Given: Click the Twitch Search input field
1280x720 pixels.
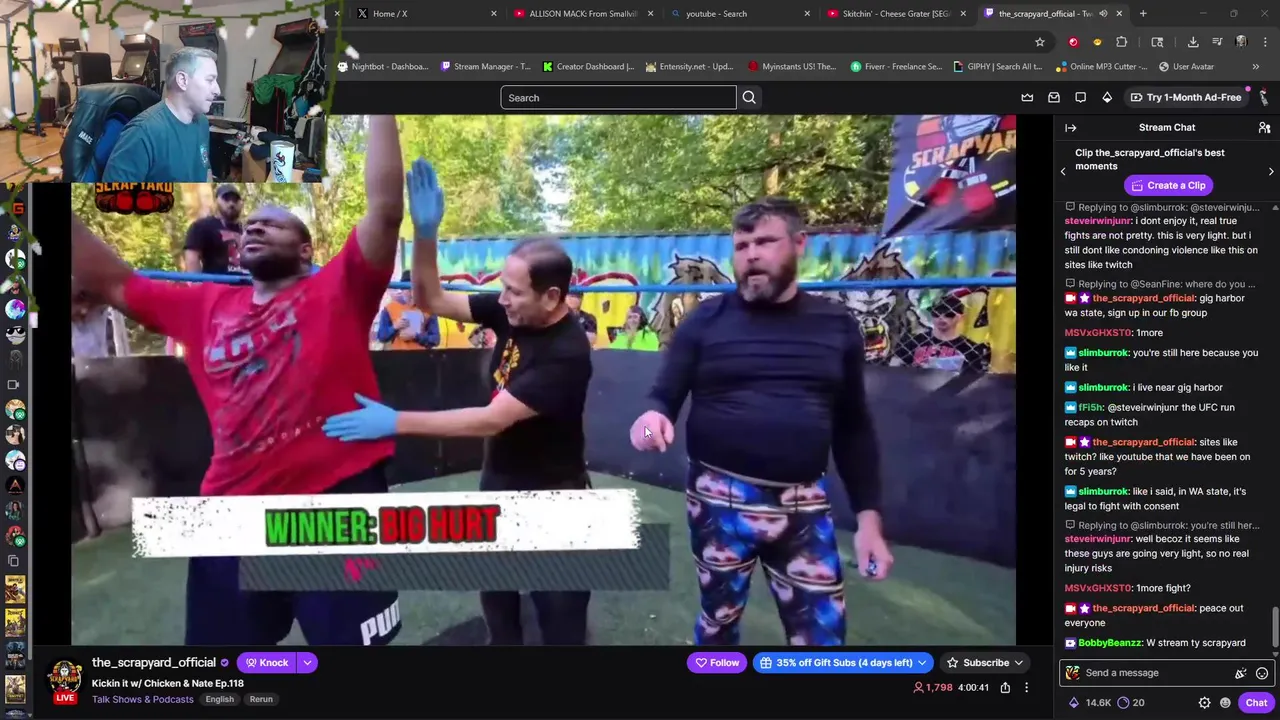Looking at the screenshot, I should coord(618,97).
